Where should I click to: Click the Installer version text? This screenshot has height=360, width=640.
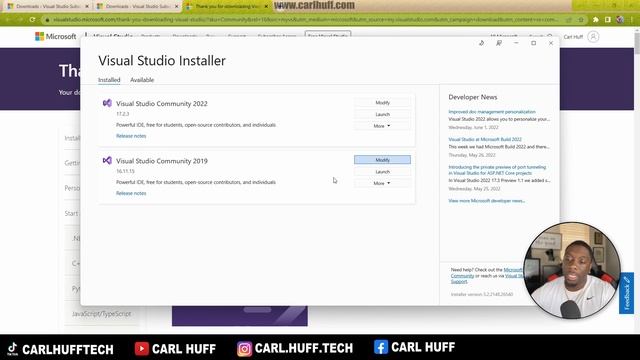coord(482,294)
